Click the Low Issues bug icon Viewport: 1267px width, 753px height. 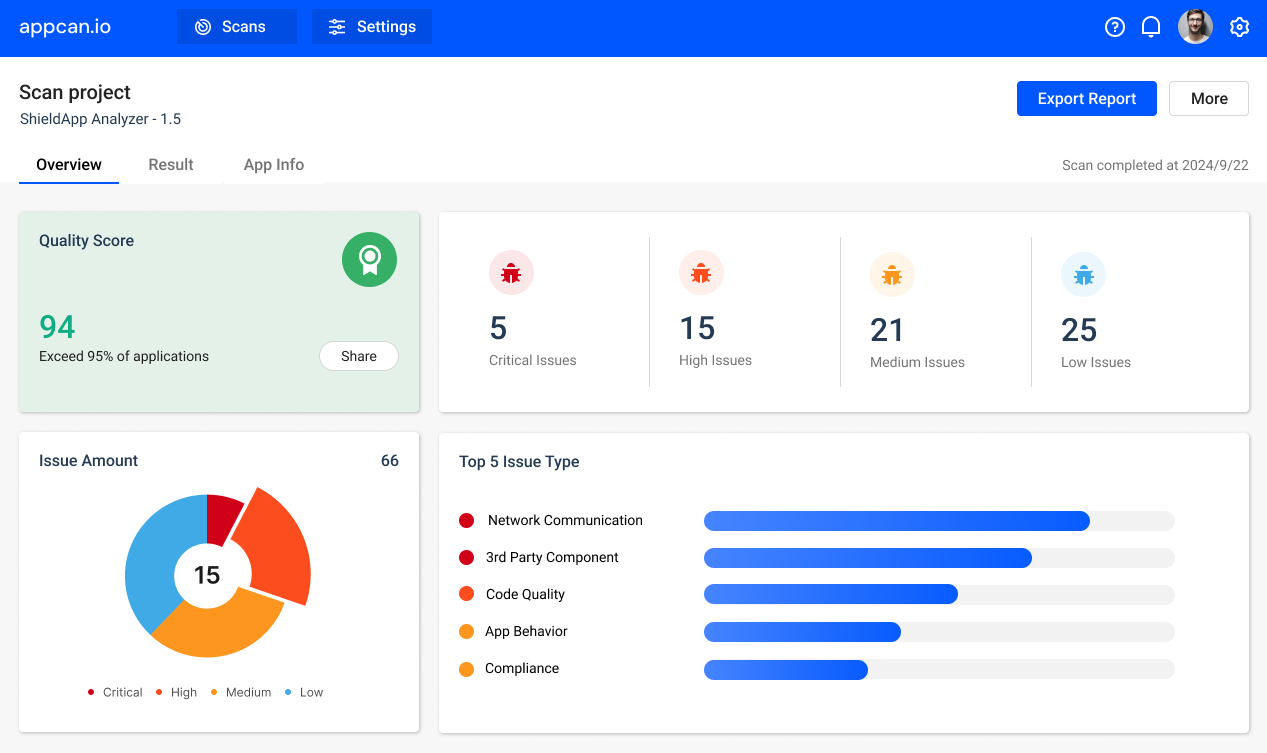1083,274
